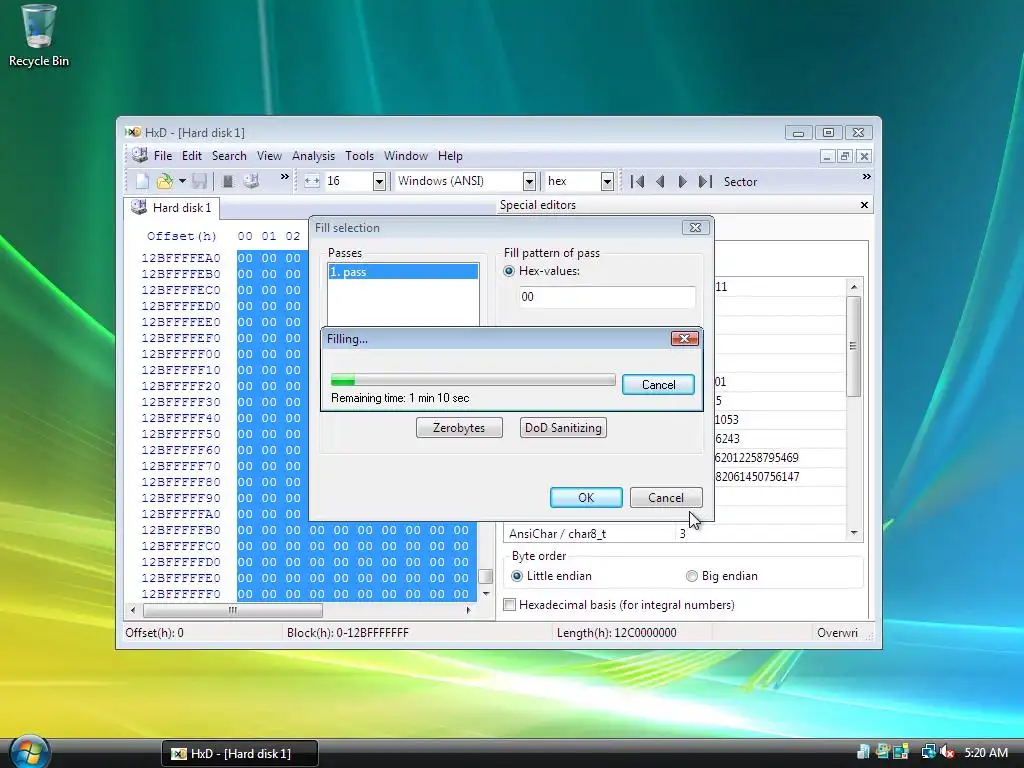Click Special editors scroll down arrow
This screenshot has height=768, width=1024.
coord(854,534)
